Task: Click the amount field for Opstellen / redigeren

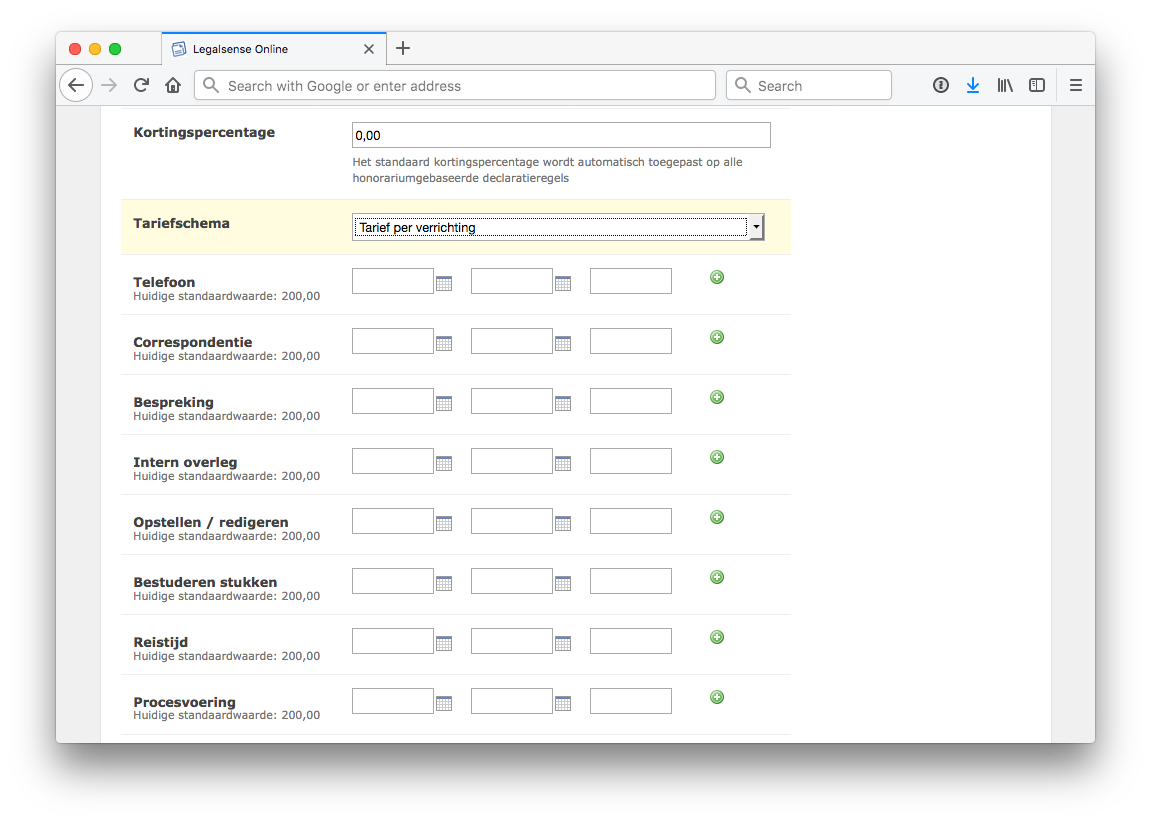Action: coord(631,521)
